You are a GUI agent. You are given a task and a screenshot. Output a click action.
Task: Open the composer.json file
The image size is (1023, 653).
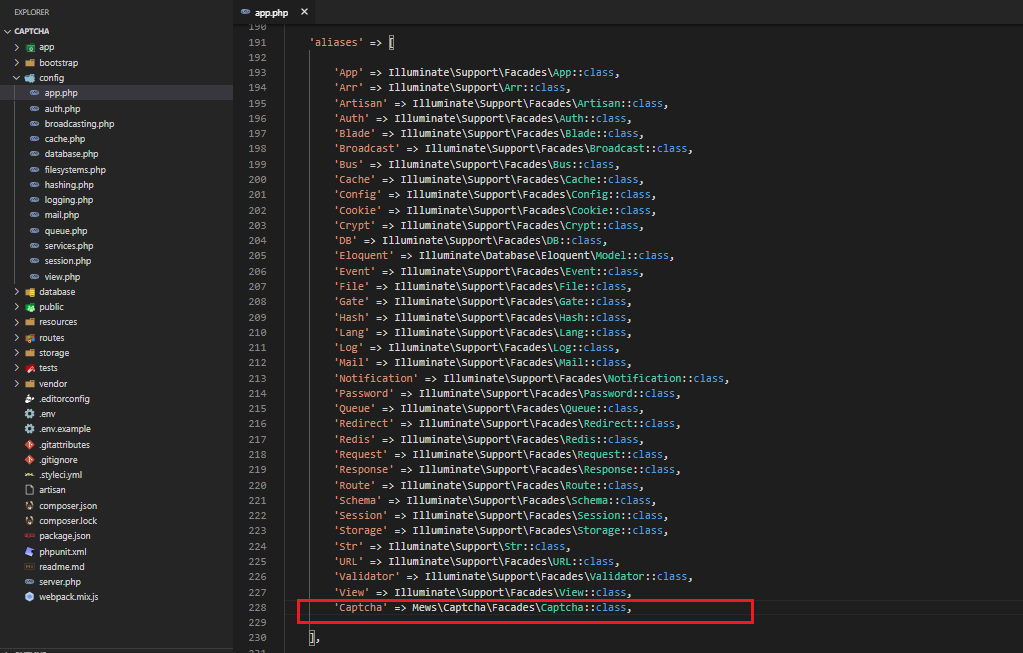pyautogui.click(x=68, y=506)
